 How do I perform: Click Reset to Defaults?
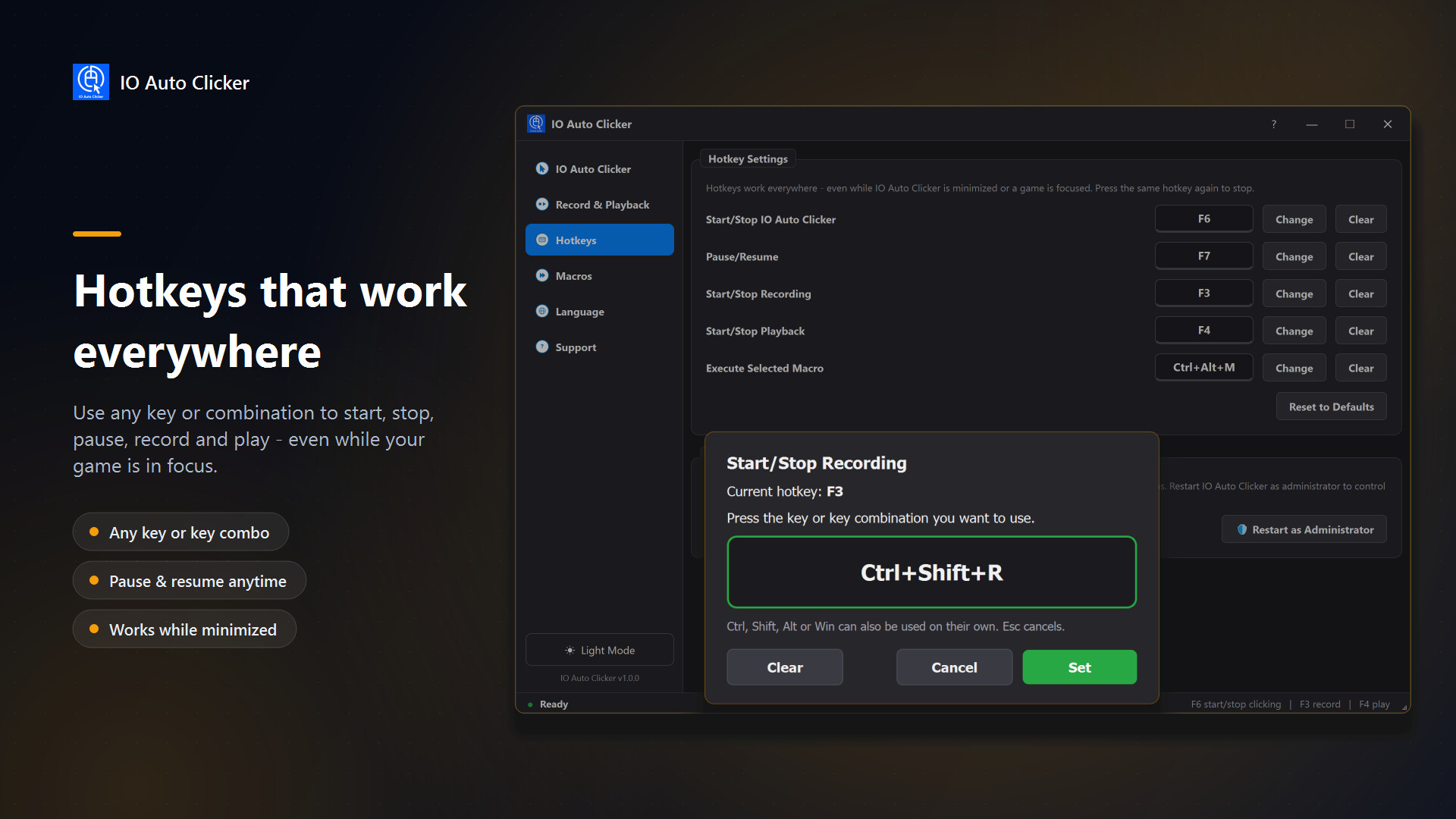(x=1332, y=406)
